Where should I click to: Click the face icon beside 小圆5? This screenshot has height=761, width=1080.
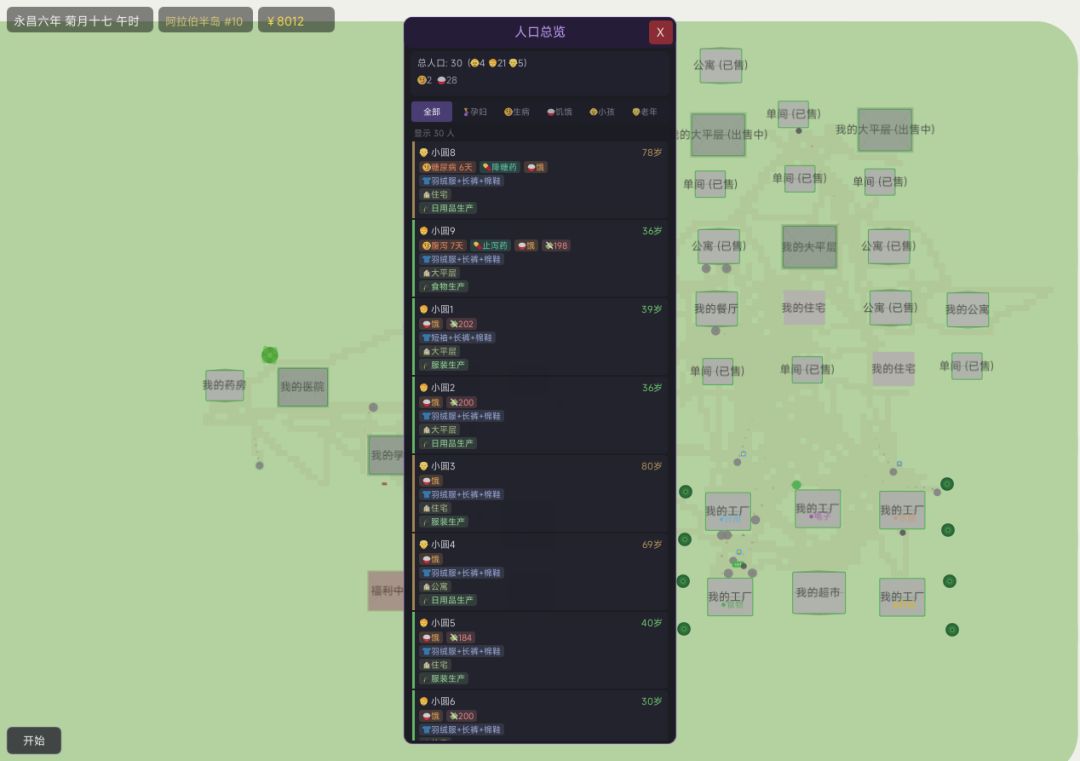pos(424,623)
